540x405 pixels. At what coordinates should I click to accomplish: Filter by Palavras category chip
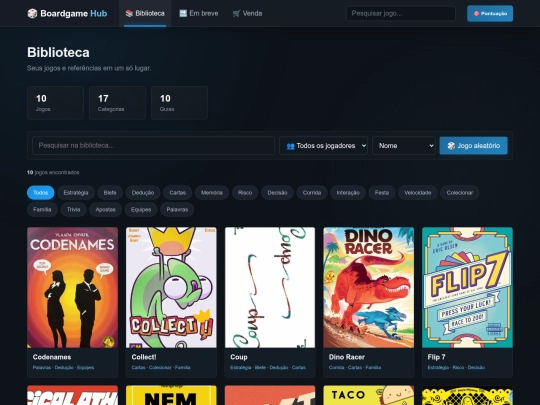pyautogui.click(x=177, y=209)
